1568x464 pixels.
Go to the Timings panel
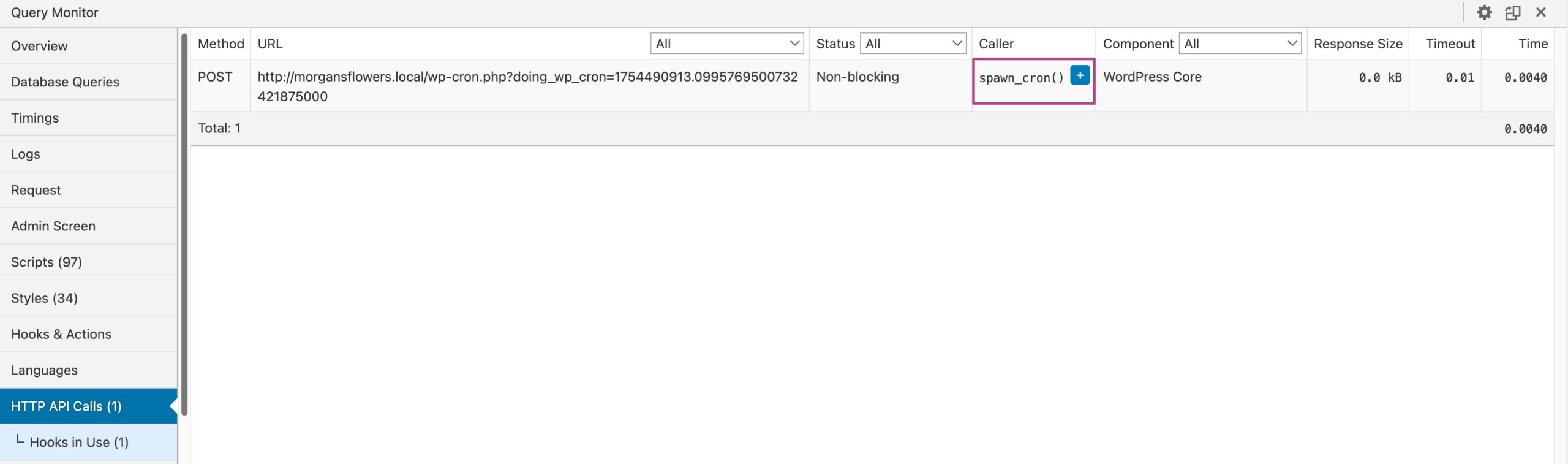pos(35,118)
